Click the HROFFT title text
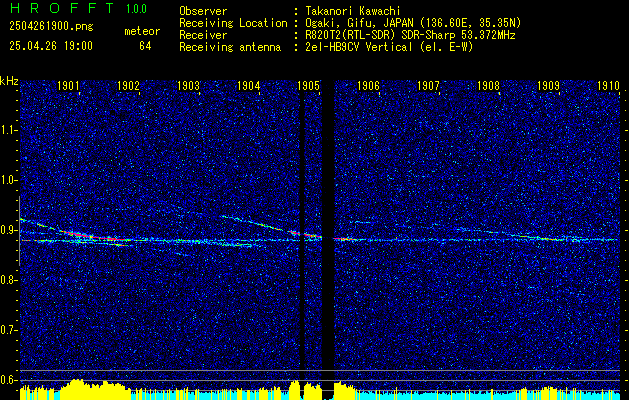This screenshot has height=400, width=629. 61,8
